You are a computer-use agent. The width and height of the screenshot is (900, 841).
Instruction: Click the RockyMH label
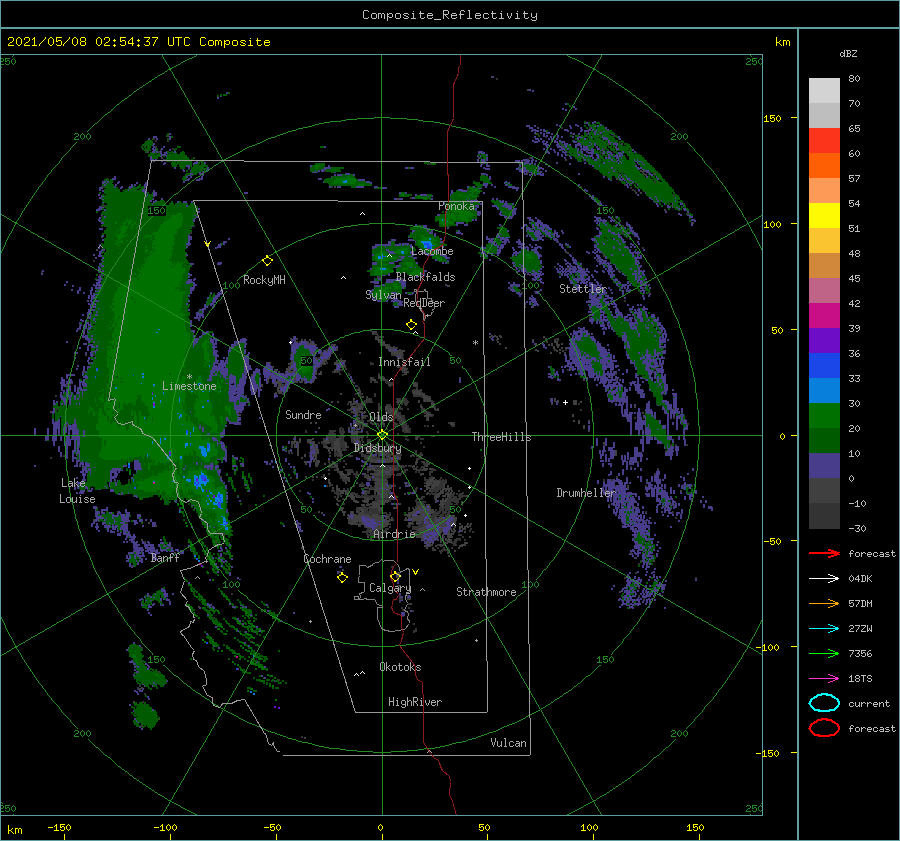(264, 280)
